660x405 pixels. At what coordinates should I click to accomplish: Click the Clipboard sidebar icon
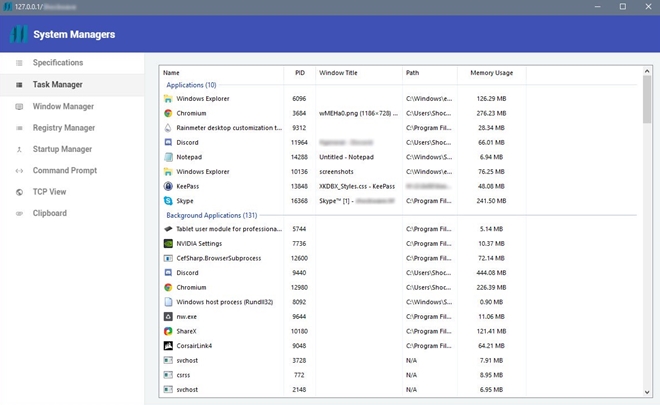click(19, 213)
